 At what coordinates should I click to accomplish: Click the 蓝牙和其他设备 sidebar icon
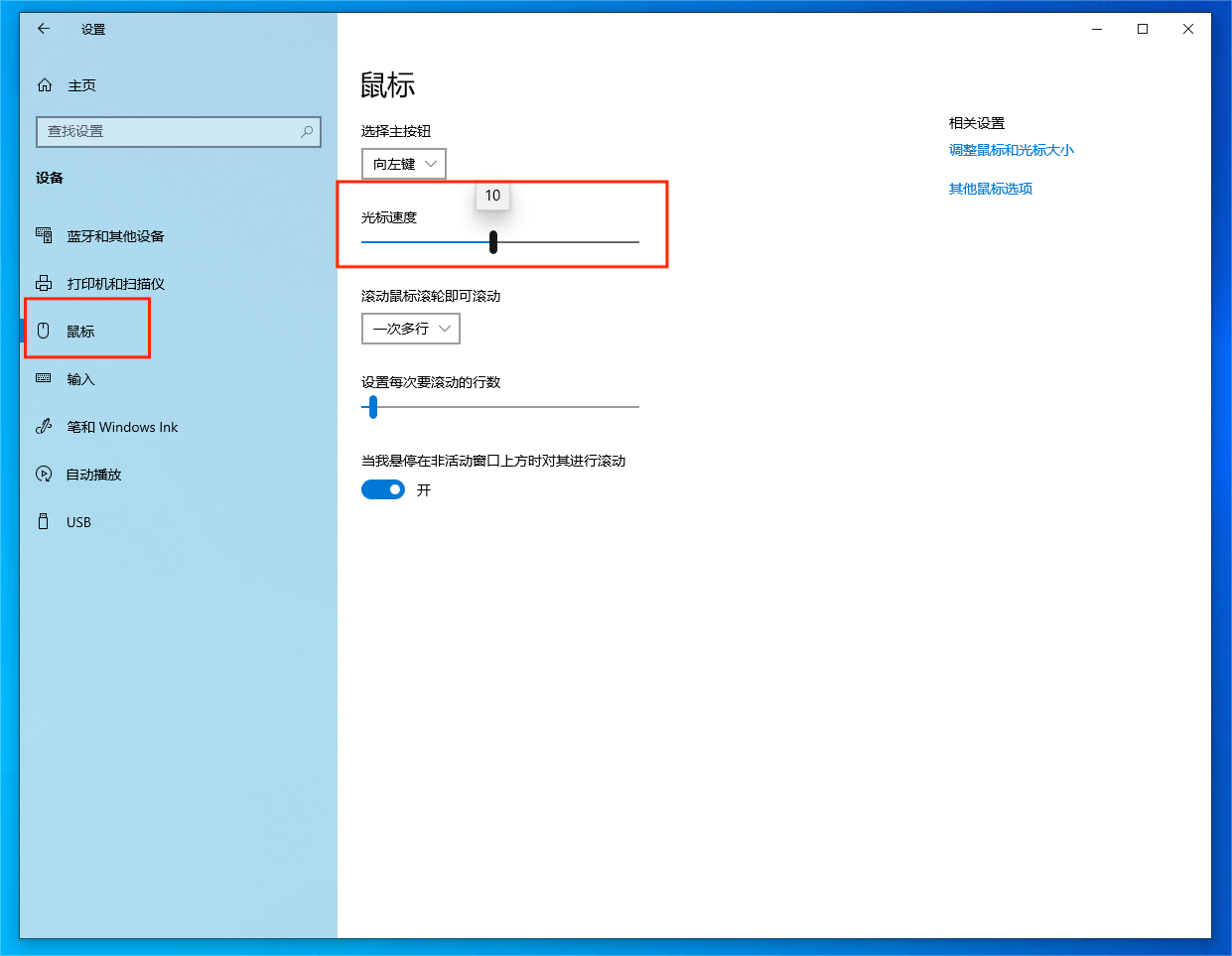44,235
